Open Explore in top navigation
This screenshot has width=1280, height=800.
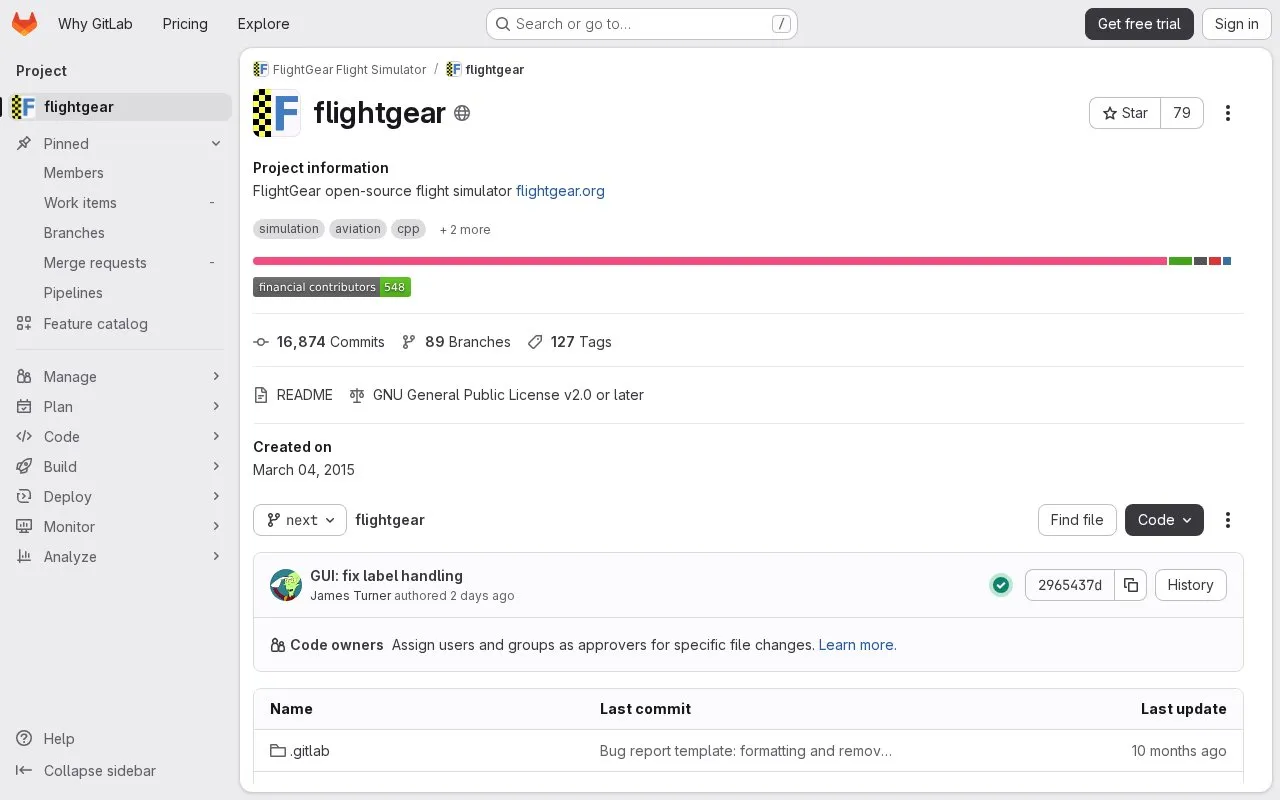click(x=263, y=24)
